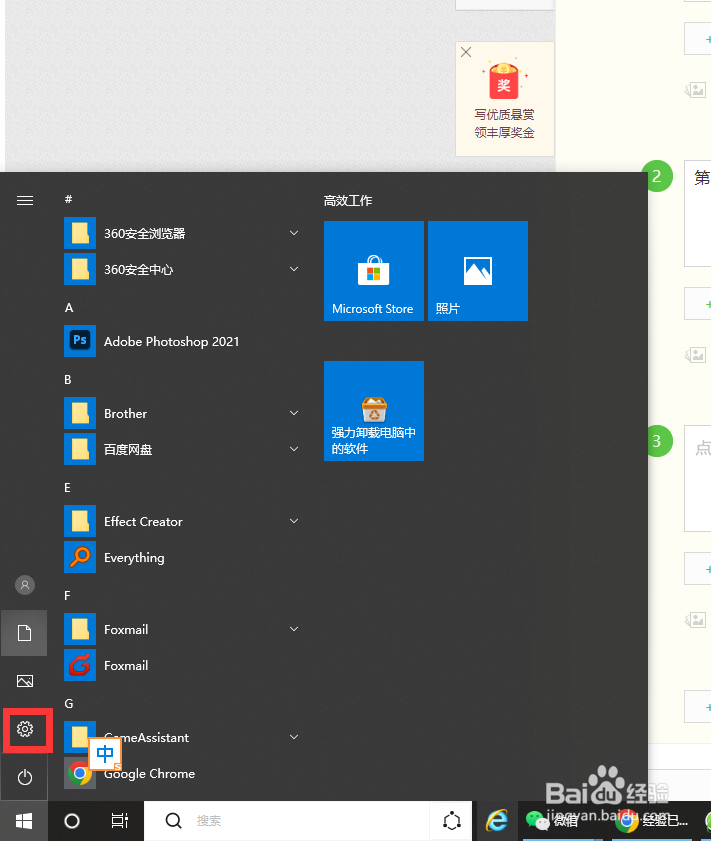Click the red 奖 reward envelope
711x841 pixels.
pyautogui.click(x=504, y=81)
